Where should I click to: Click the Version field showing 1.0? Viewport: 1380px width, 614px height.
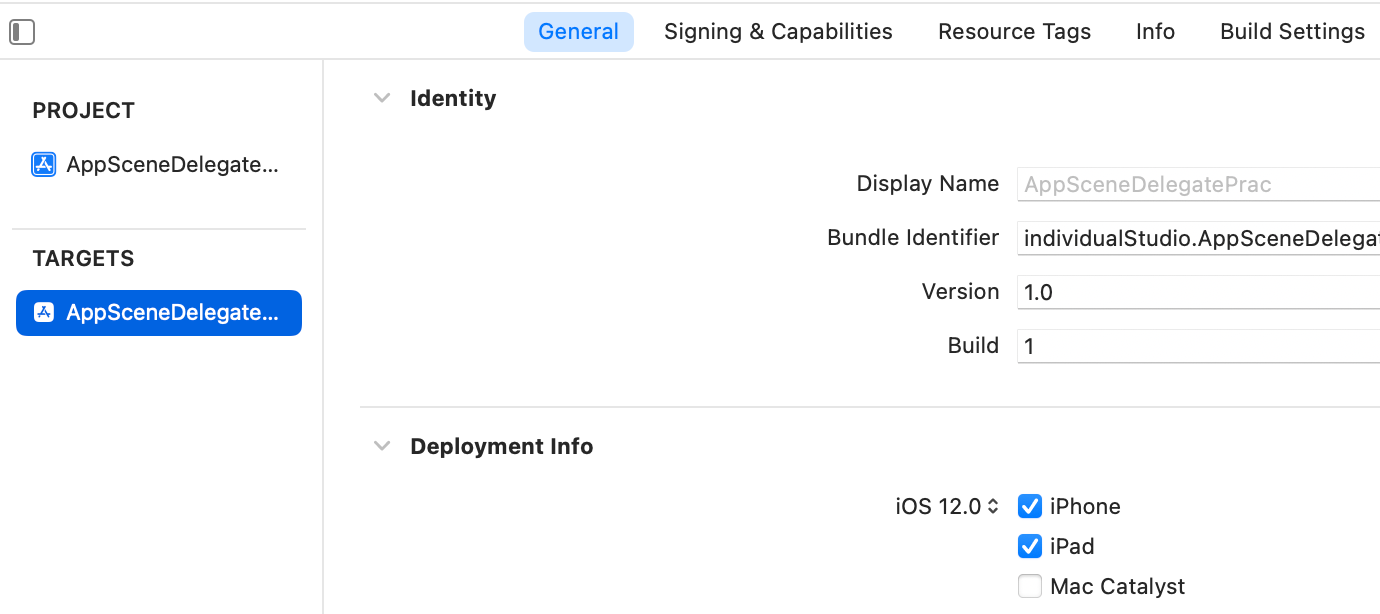pyautogui.click(x=1198, y=292)
